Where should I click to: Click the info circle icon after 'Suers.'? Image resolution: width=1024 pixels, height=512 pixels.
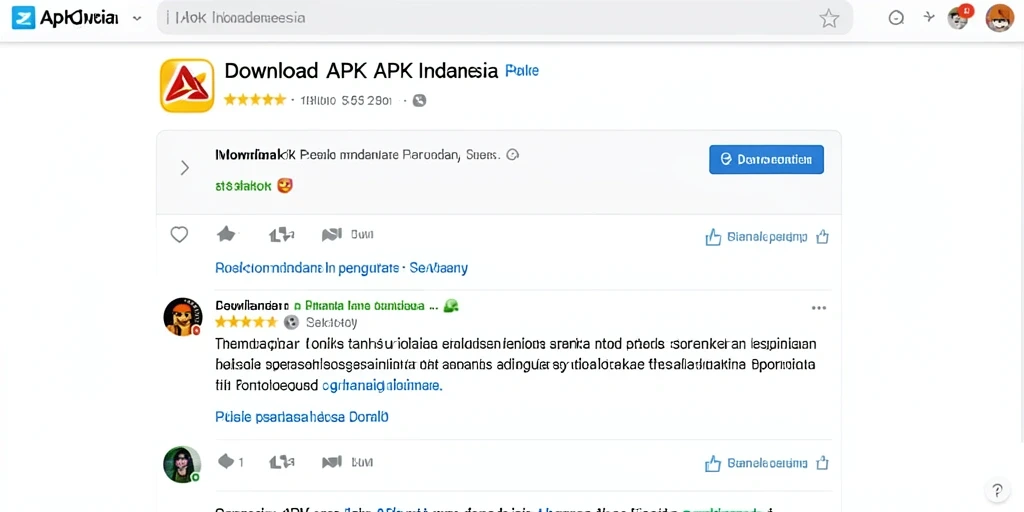click(x=513, y=155)
